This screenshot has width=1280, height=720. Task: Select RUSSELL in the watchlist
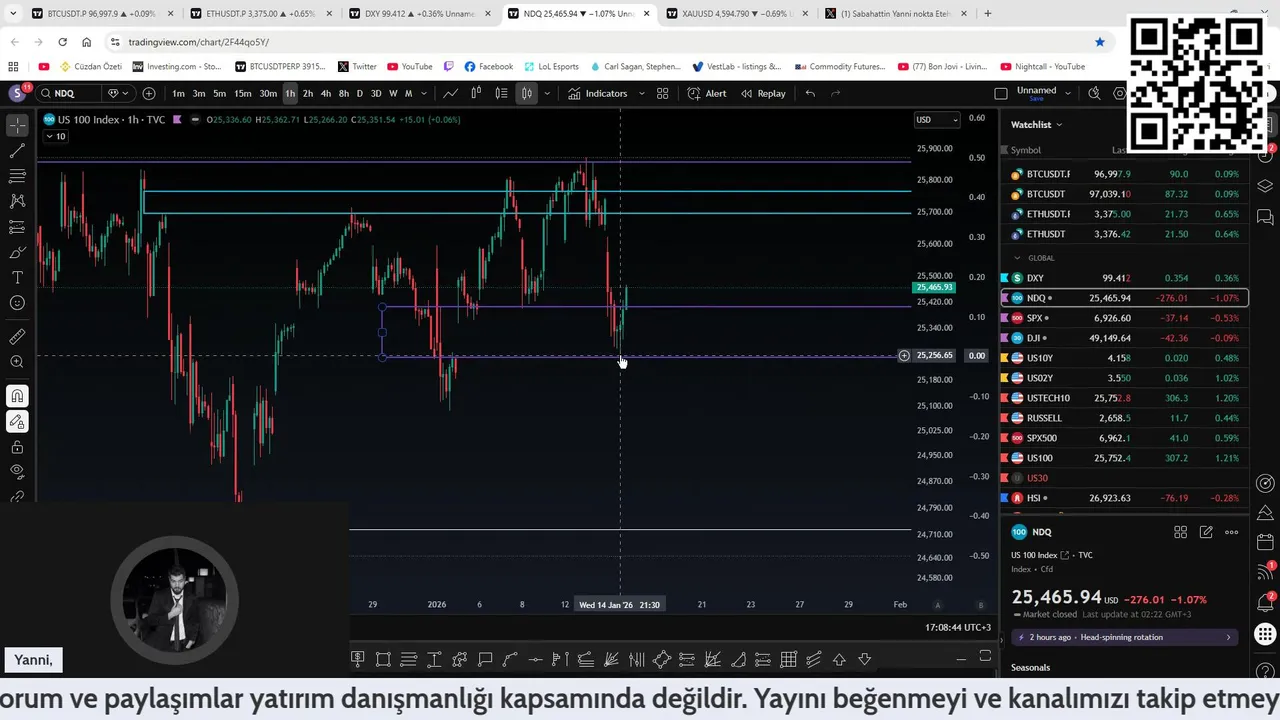click(1125, 418)
